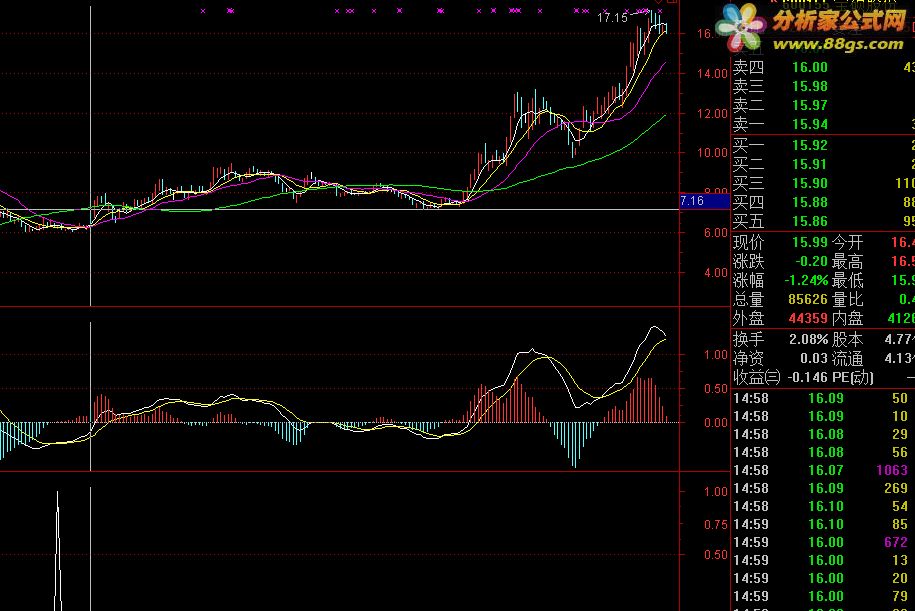Click the PE(动) label

pyautogui.click(x=853, y=378)
